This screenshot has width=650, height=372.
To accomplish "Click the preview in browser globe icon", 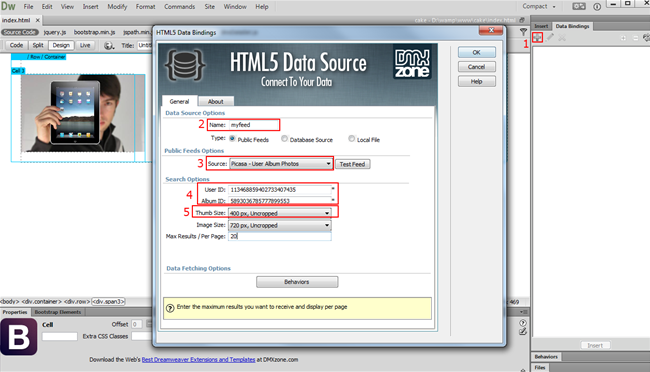I will 109,45.
